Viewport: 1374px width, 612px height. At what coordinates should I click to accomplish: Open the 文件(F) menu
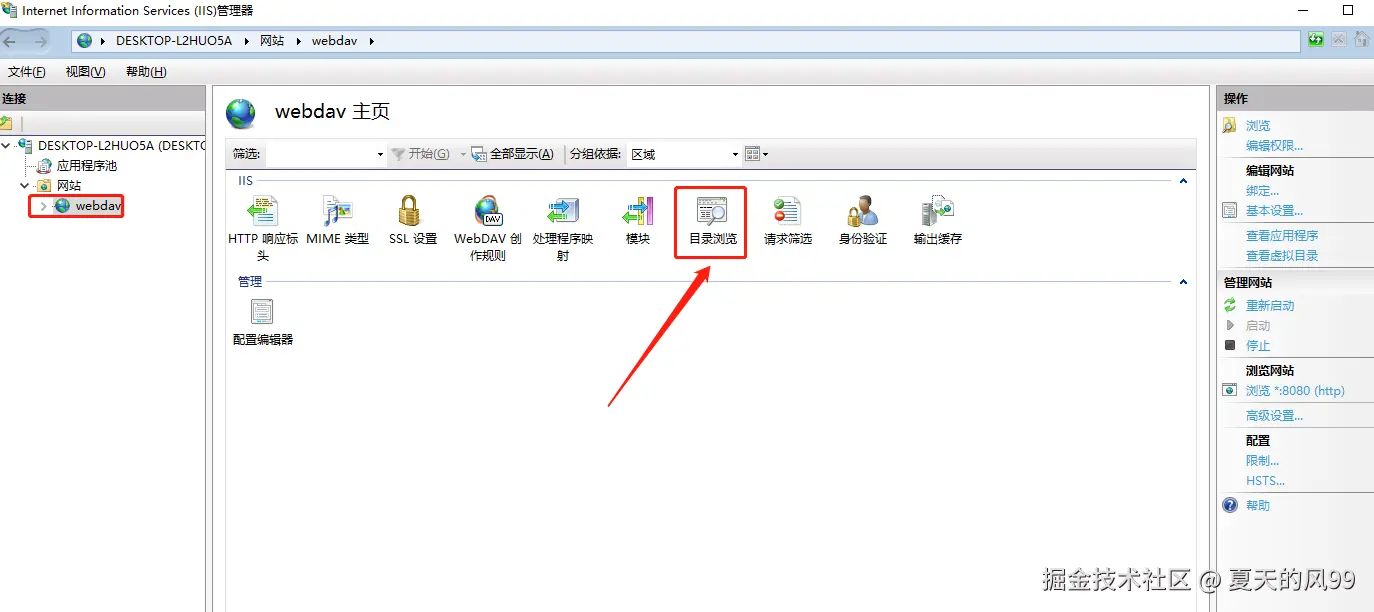(x=27, y=72)
